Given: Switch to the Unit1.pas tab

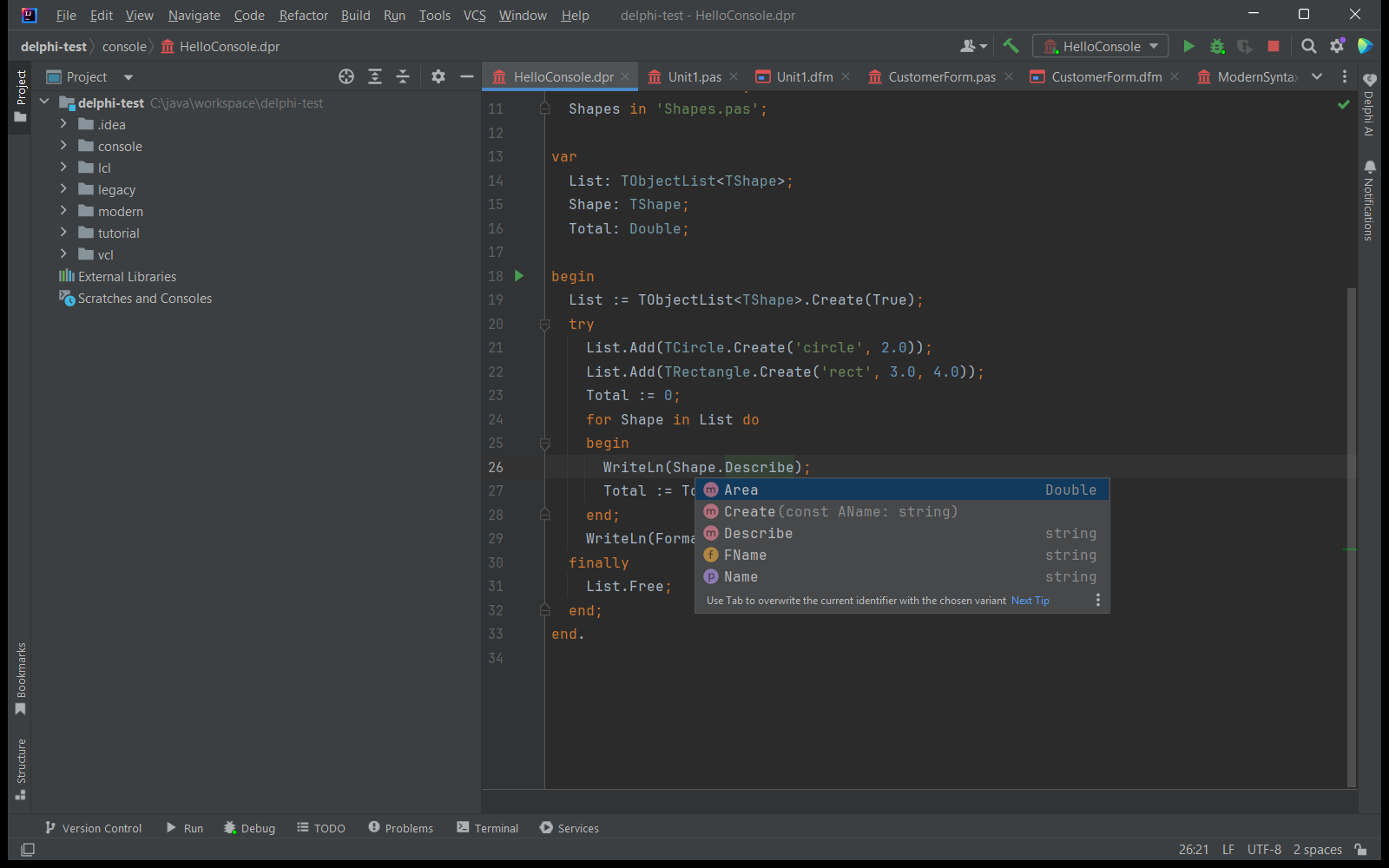Looking at the screenshot, I should (694, 76).
